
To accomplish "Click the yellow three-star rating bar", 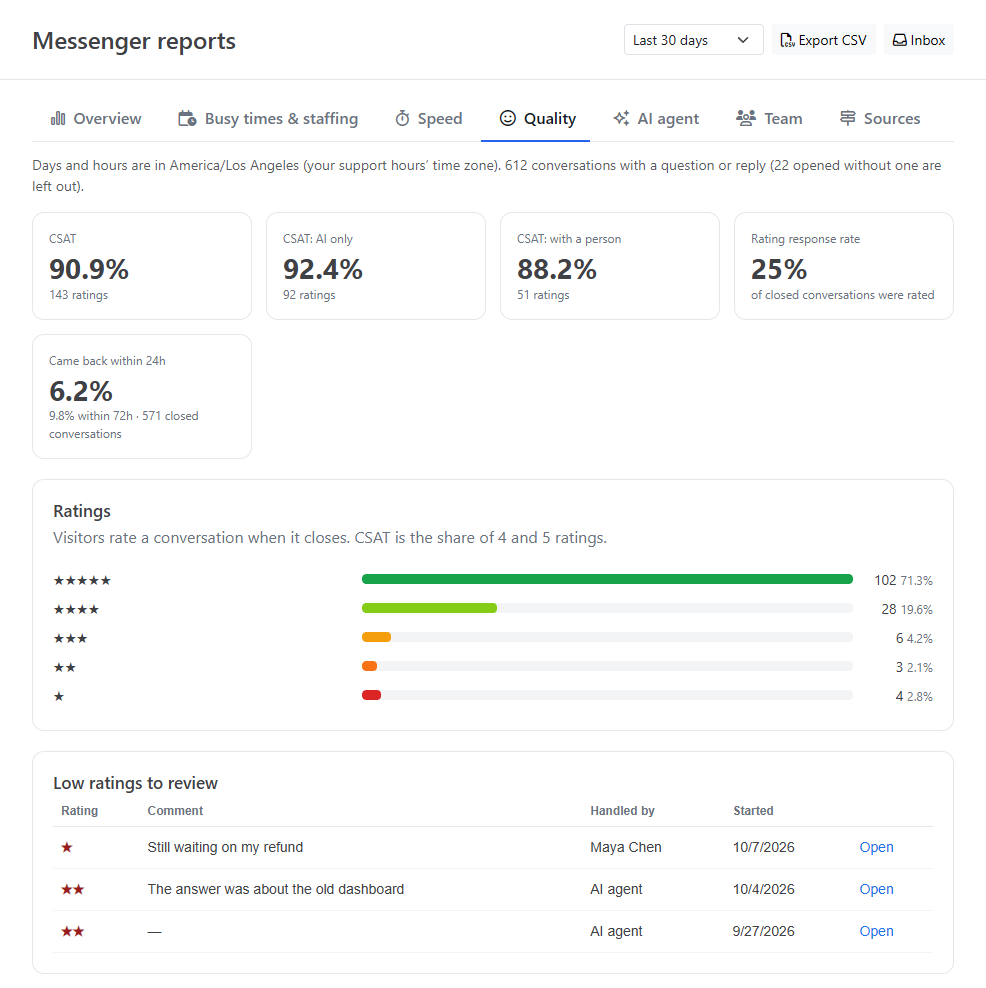I will (376, 637).
